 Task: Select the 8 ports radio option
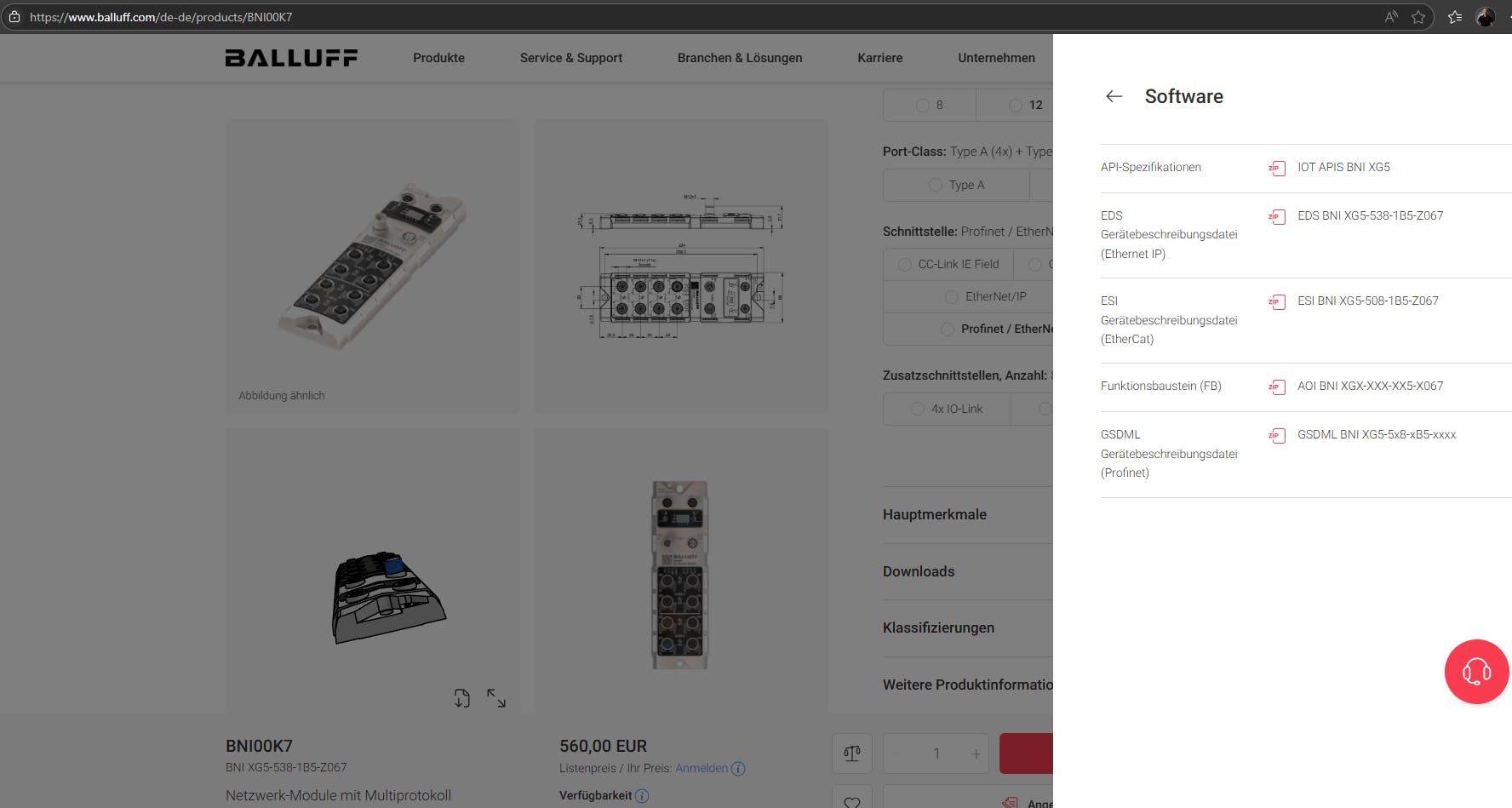pyautogui.click(x=930, y=106)
